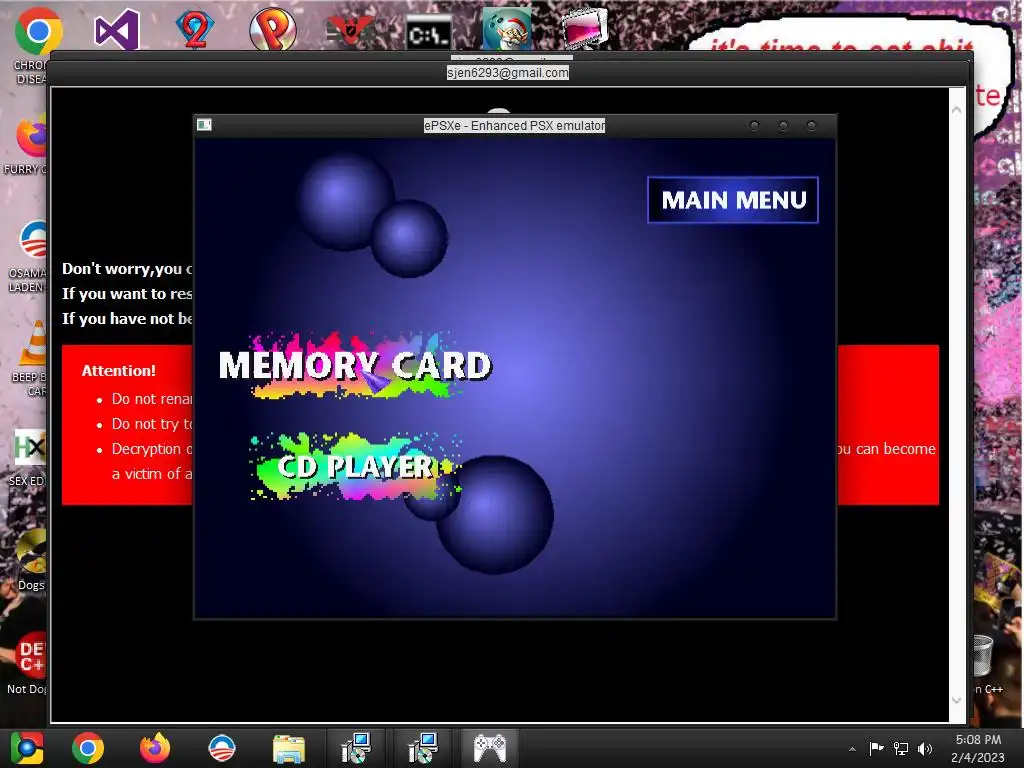Click the ePSXe title bar text
1024x768 pixels.
click(515, 125)
